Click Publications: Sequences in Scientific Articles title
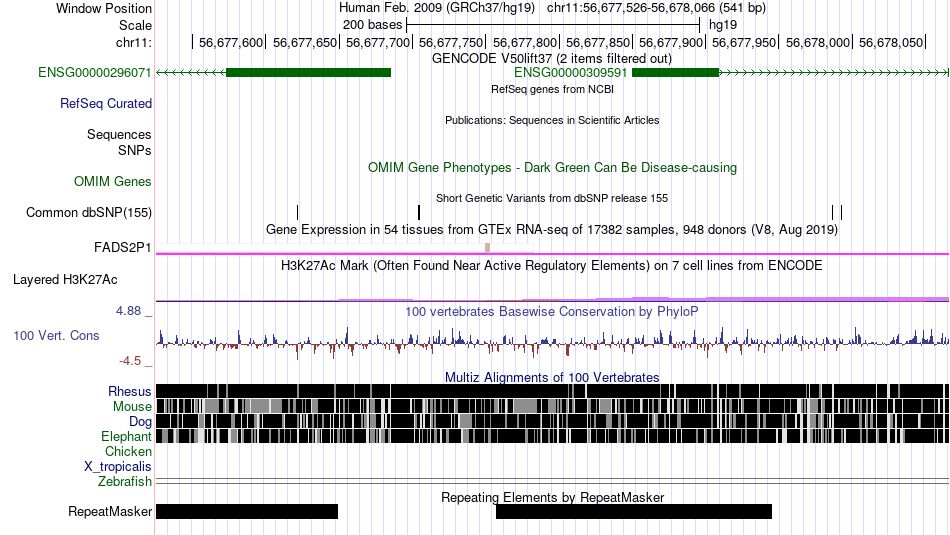The width and height of the screenshot is (950, 535). pos(552,120)
